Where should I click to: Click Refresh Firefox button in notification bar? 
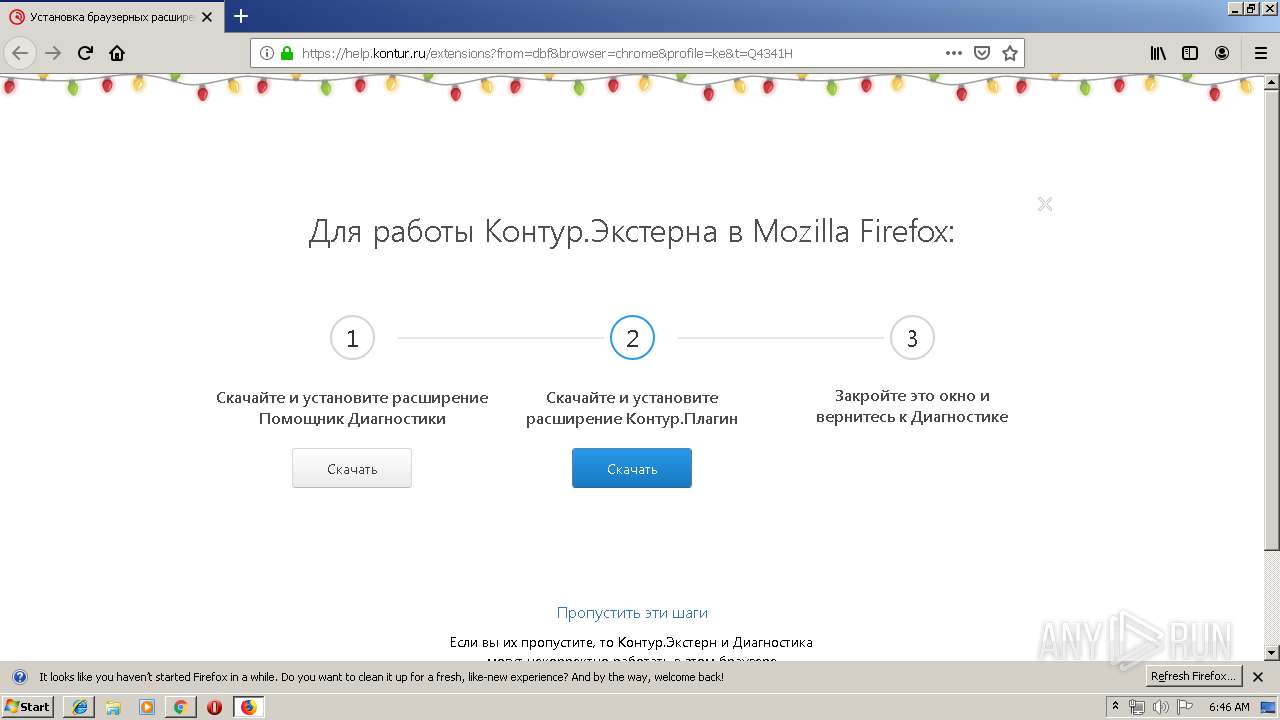click(x=1194, y=676)
